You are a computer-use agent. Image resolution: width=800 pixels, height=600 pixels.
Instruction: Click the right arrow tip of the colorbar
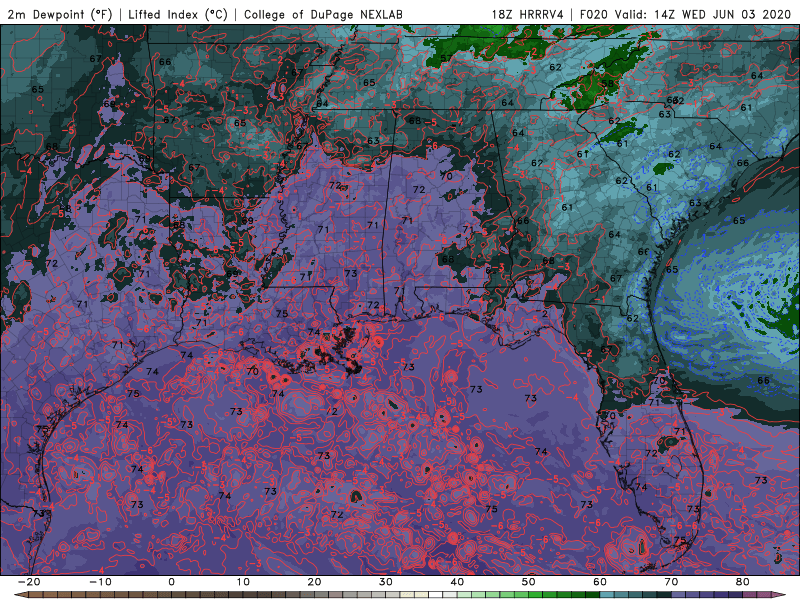click(781, 595)
